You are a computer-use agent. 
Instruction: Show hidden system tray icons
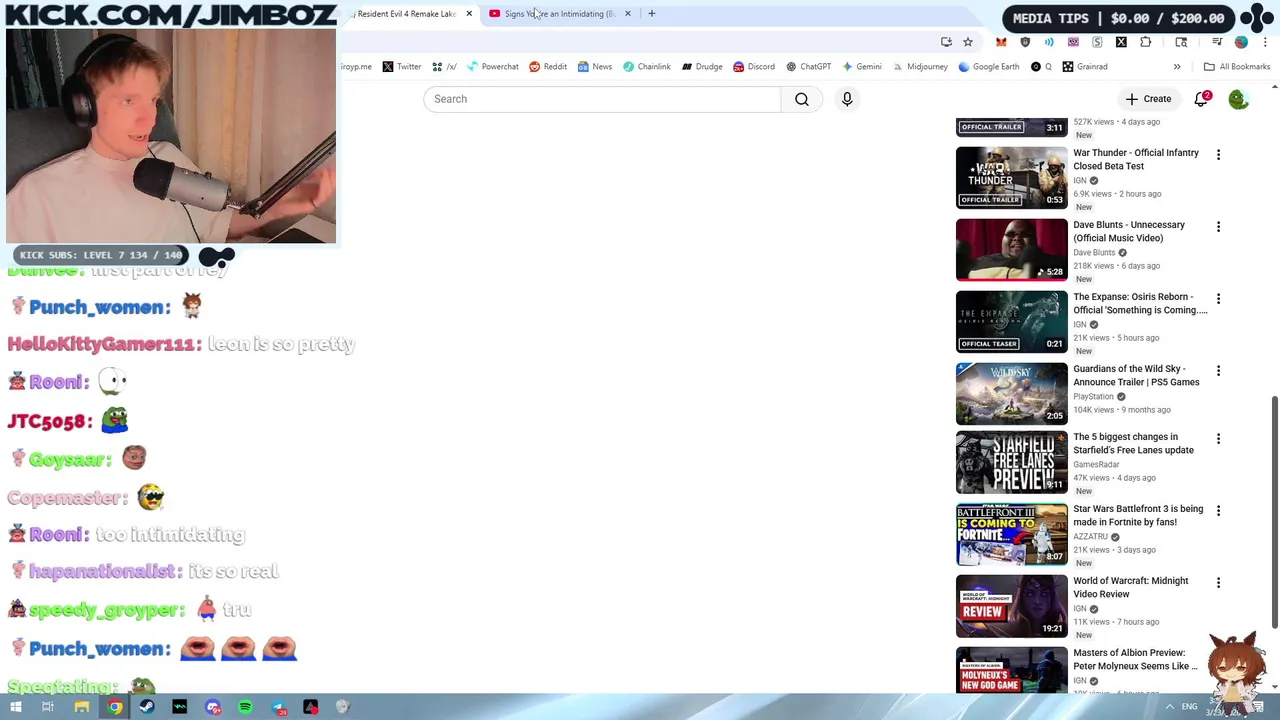pos(1170,707)
